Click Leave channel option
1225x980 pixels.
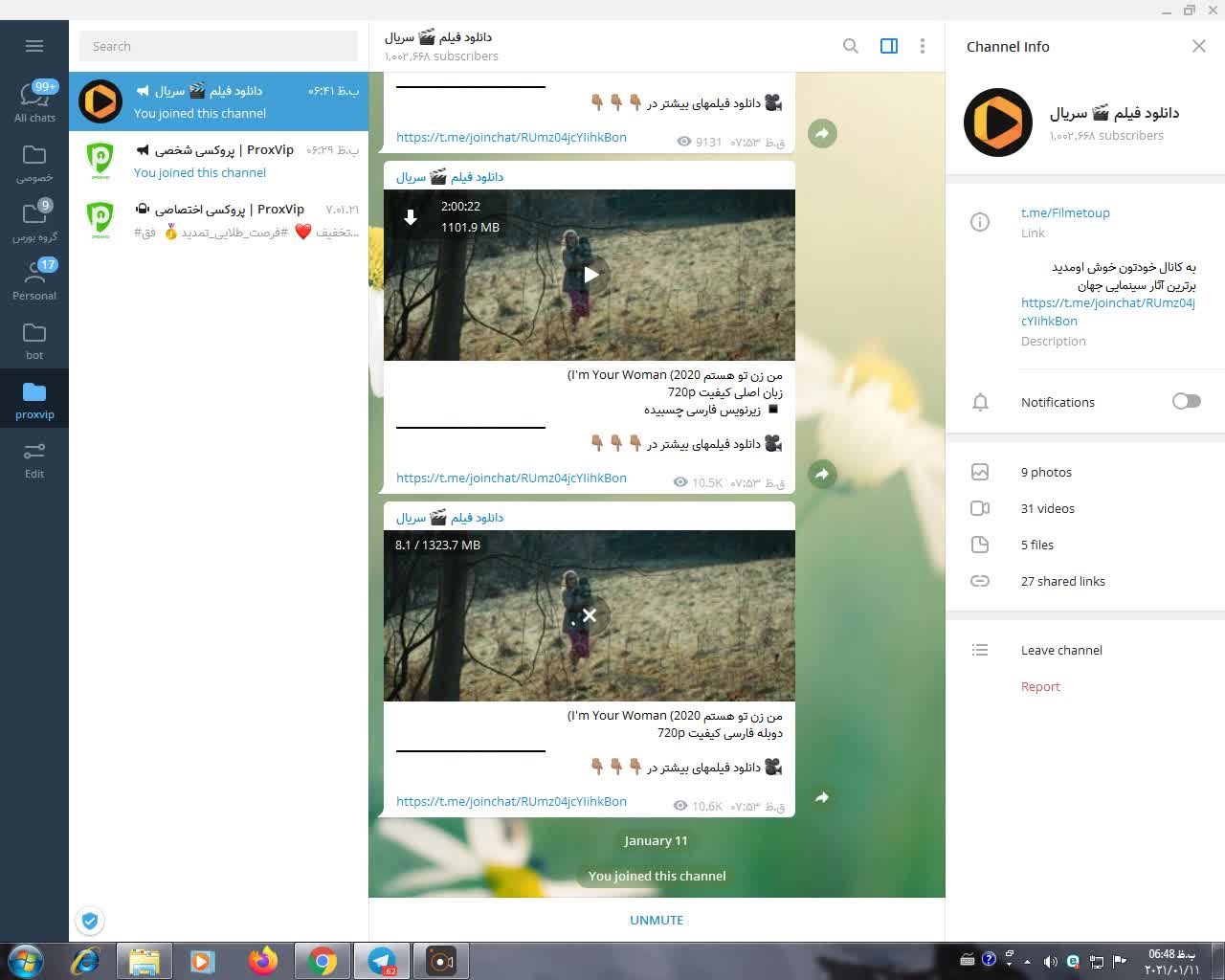pyautogui.click(x=1061, y=650)
